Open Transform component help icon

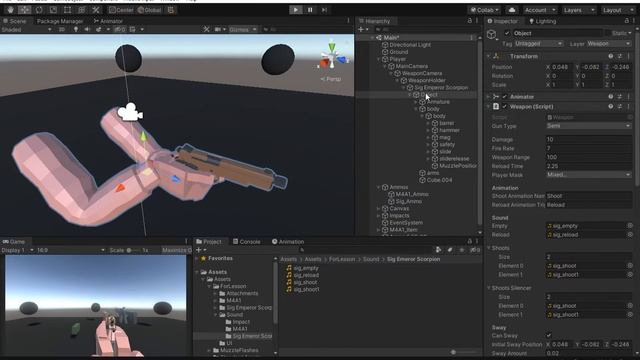pos(611,56)
